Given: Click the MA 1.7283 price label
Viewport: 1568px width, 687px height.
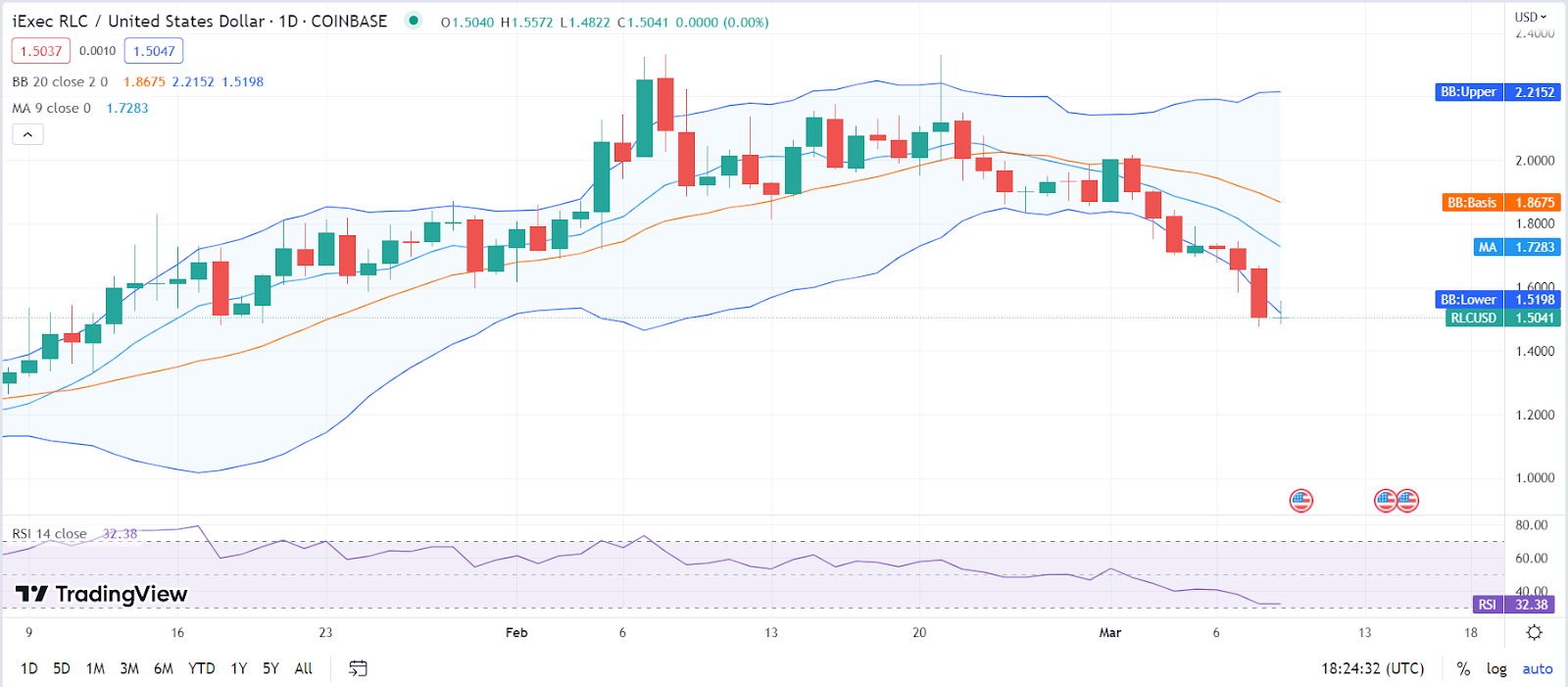Looking at the screenshot, I should click(1517, 247).
